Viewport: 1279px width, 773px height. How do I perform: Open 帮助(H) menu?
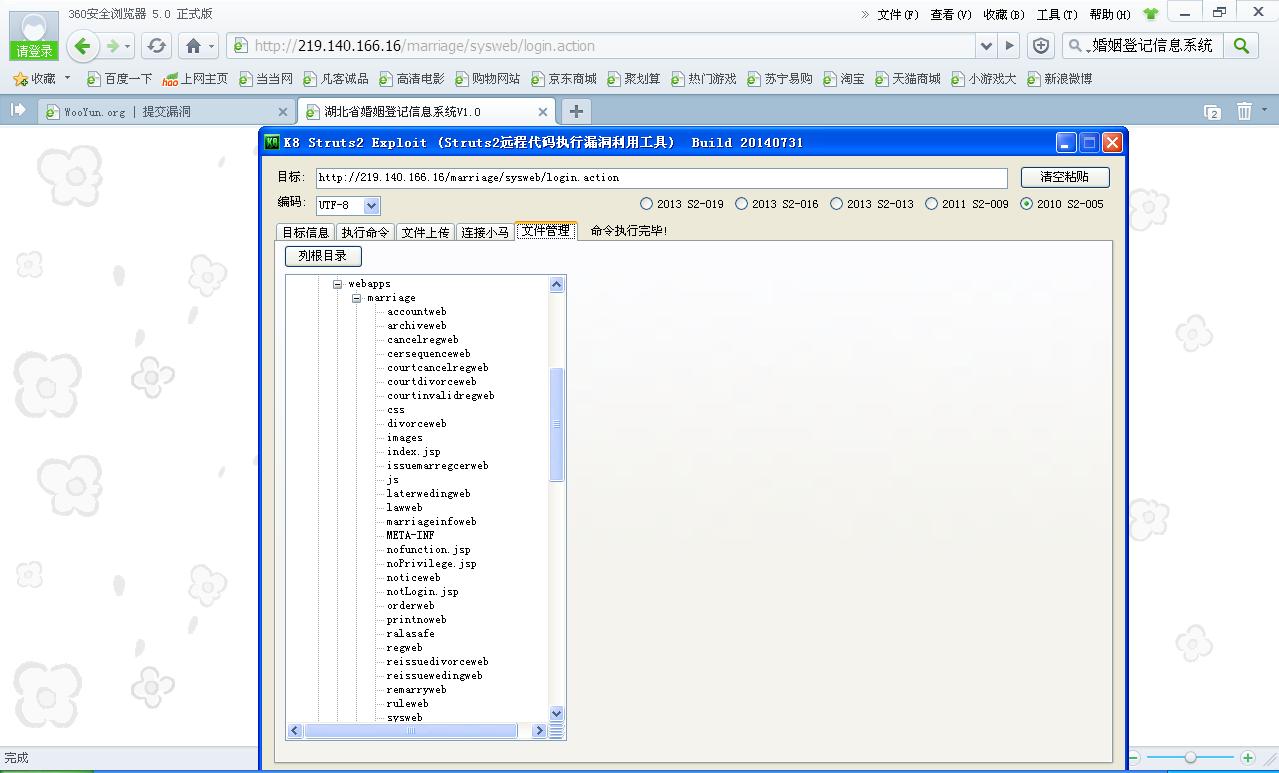pos(1110,14)
